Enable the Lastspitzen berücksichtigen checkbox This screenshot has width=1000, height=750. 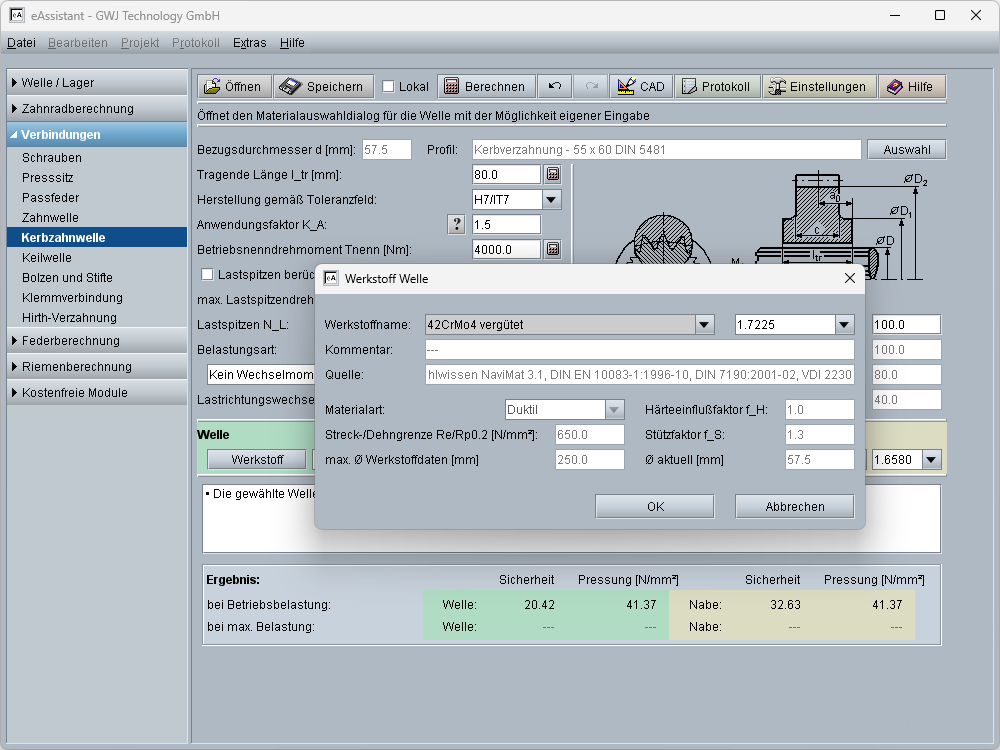pyautogui.click(x=208, y=274)
